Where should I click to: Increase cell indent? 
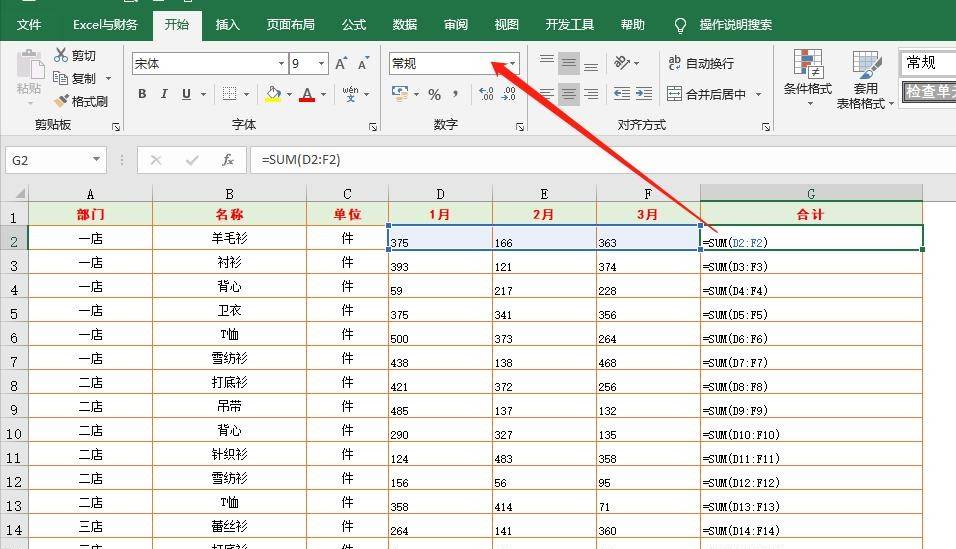(644, 93)
